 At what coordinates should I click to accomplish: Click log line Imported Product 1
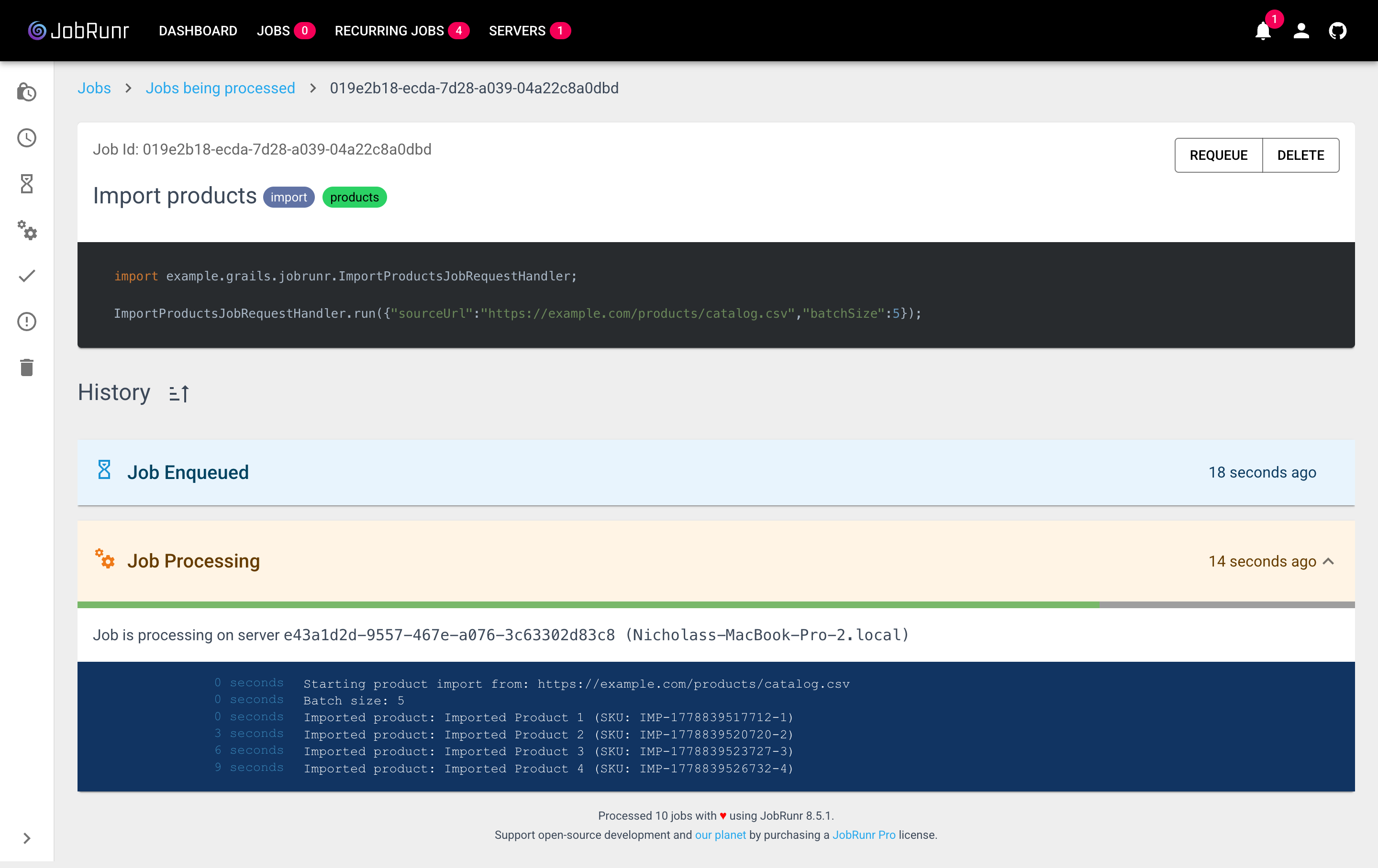(548, 718)
